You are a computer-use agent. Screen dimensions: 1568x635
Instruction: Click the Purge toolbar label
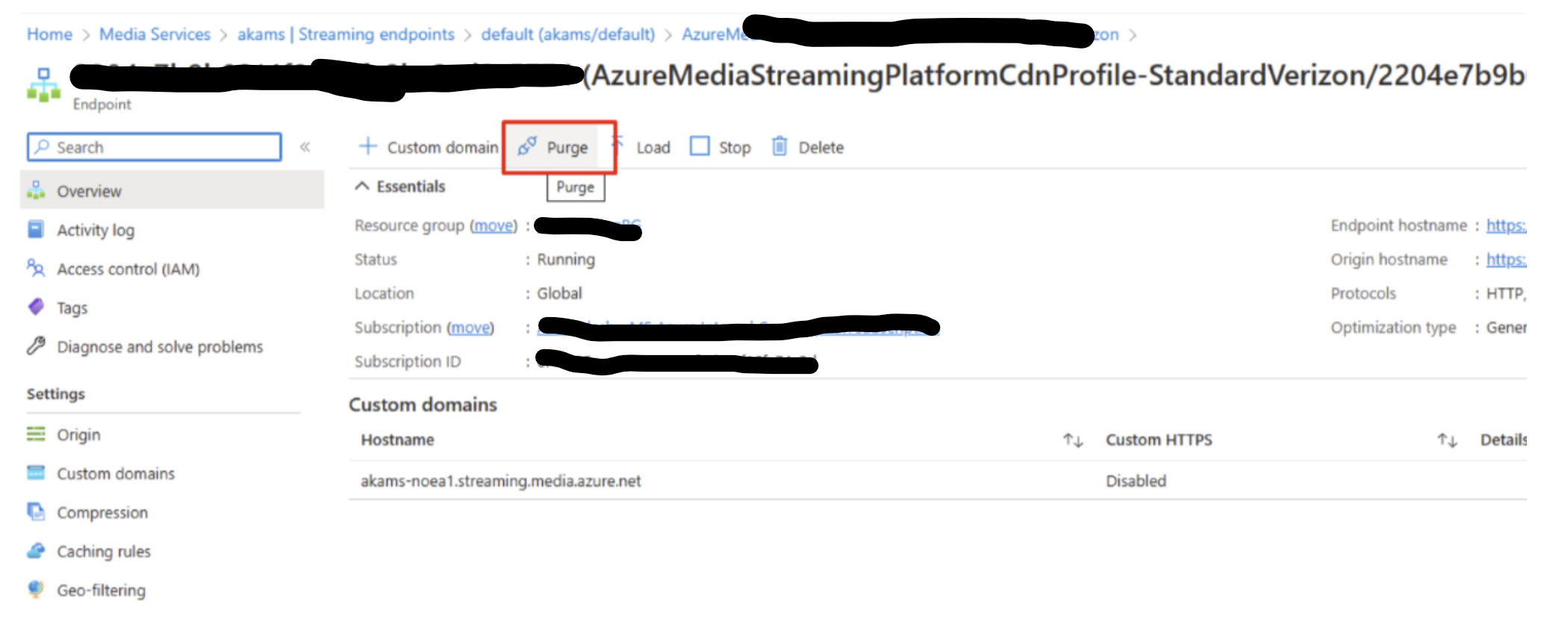567,148
